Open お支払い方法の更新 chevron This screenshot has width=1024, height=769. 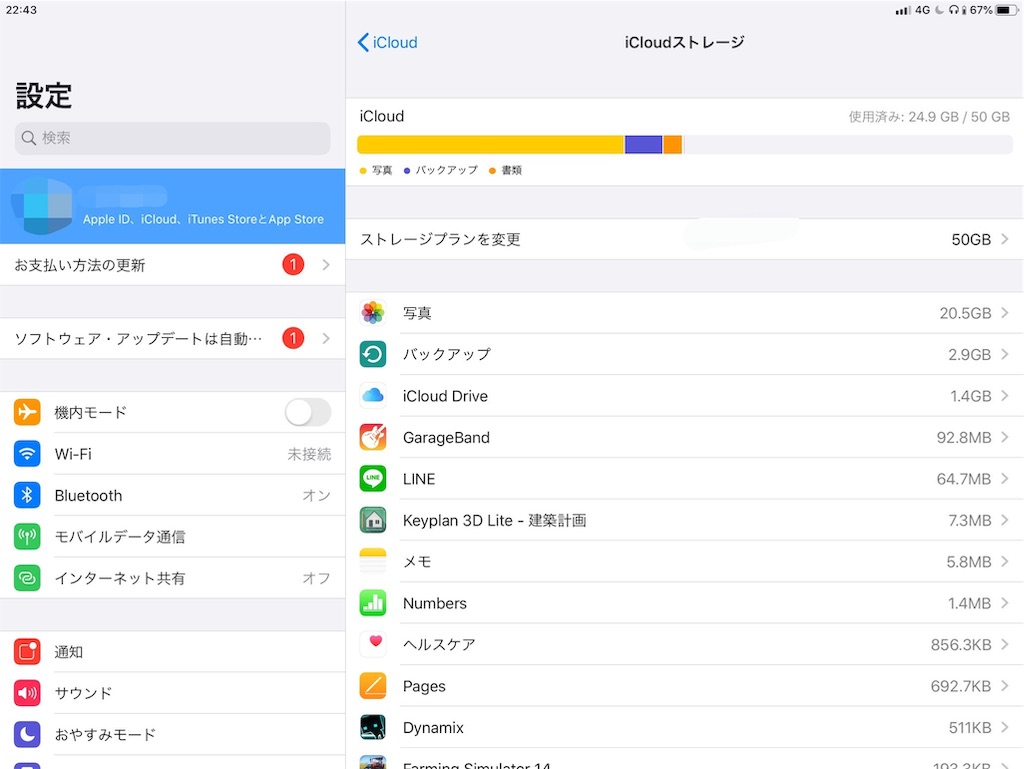click(x=326, y=264)
